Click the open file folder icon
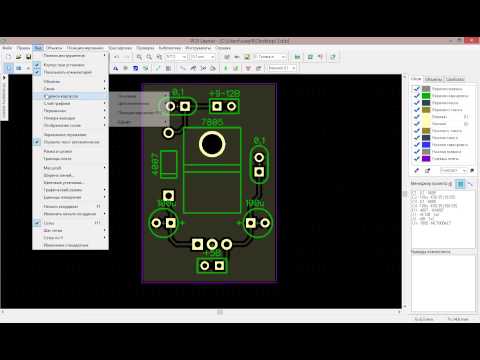480x360 pixels. (19, 57)
